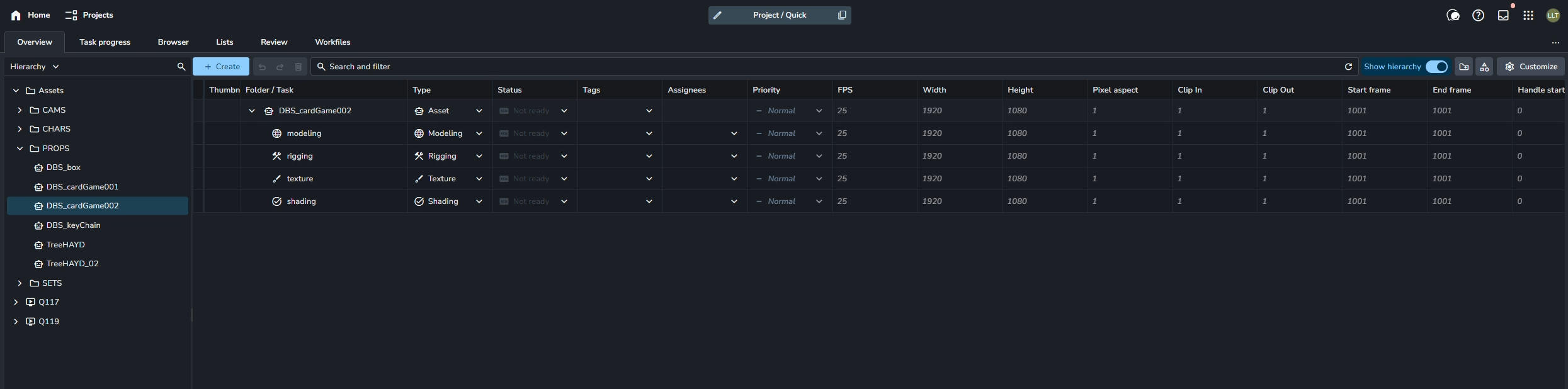This screenshot has height=389, width=1568.
Task: Open the Home page
Action: (x=30, y=15)
